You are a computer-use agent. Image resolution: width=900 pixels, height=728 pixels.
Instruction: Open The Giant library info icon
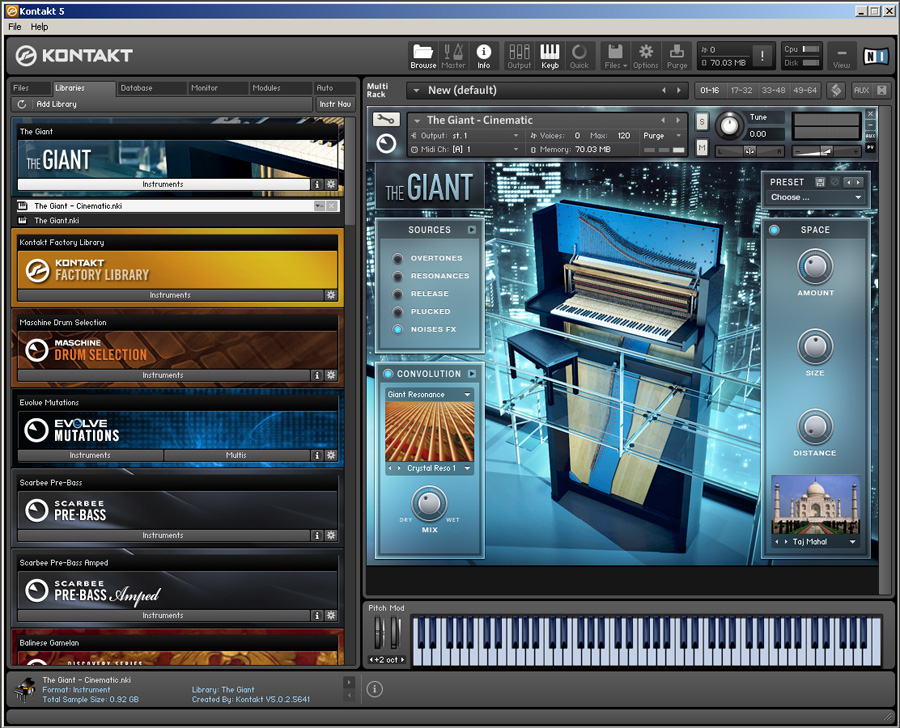click(x=316, y=184)
